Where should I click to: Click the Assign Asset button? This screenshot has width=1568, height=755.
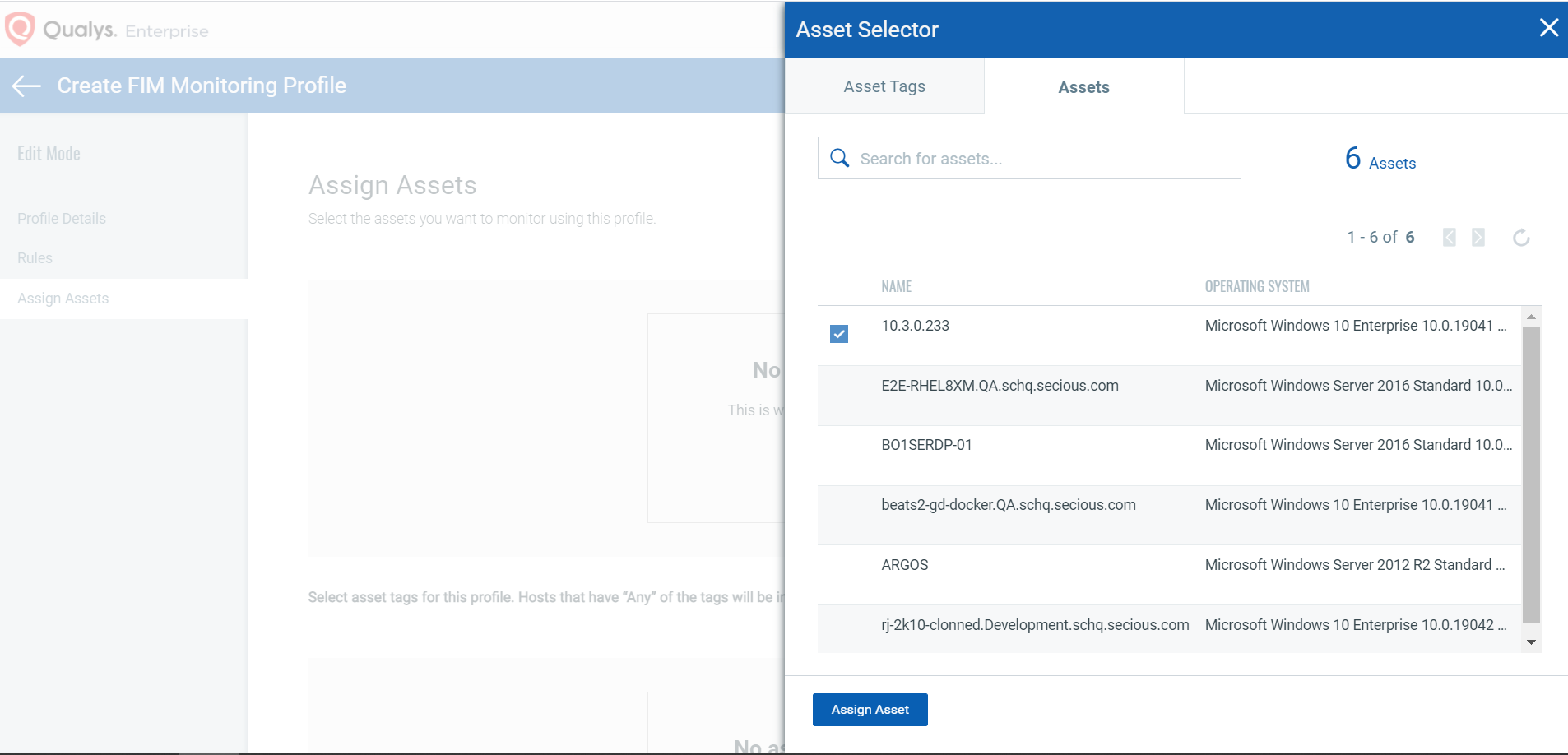coord(870,710)
